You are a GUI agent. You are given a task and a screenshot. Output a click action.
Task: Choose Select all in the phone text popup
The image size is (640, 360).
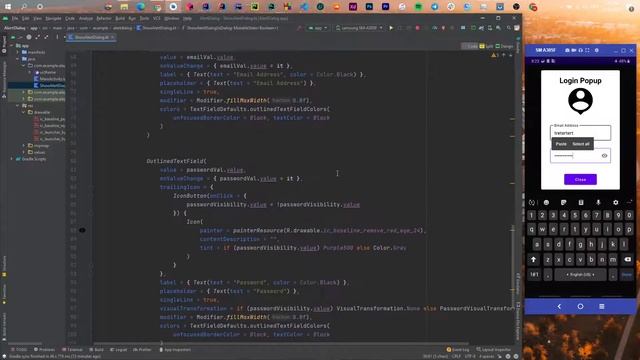[x=580, y=144]
